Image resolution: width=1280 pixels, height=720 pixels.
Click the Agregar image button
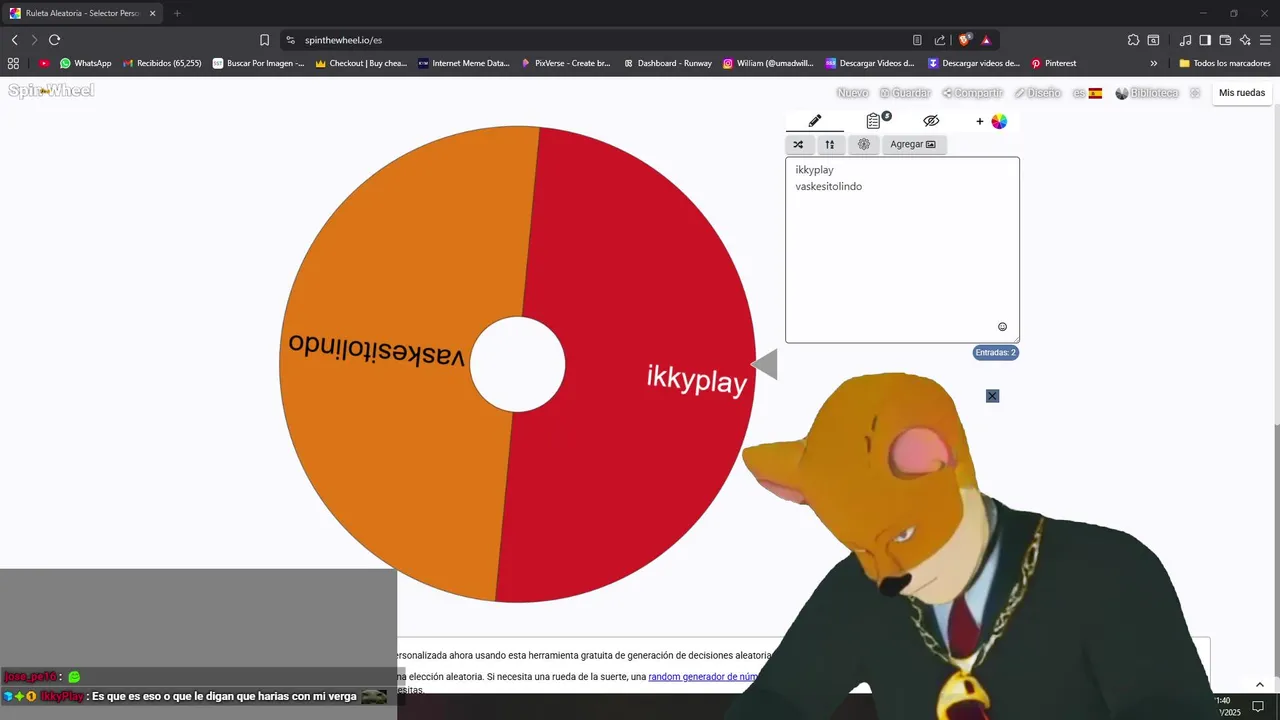click(913, 144)
